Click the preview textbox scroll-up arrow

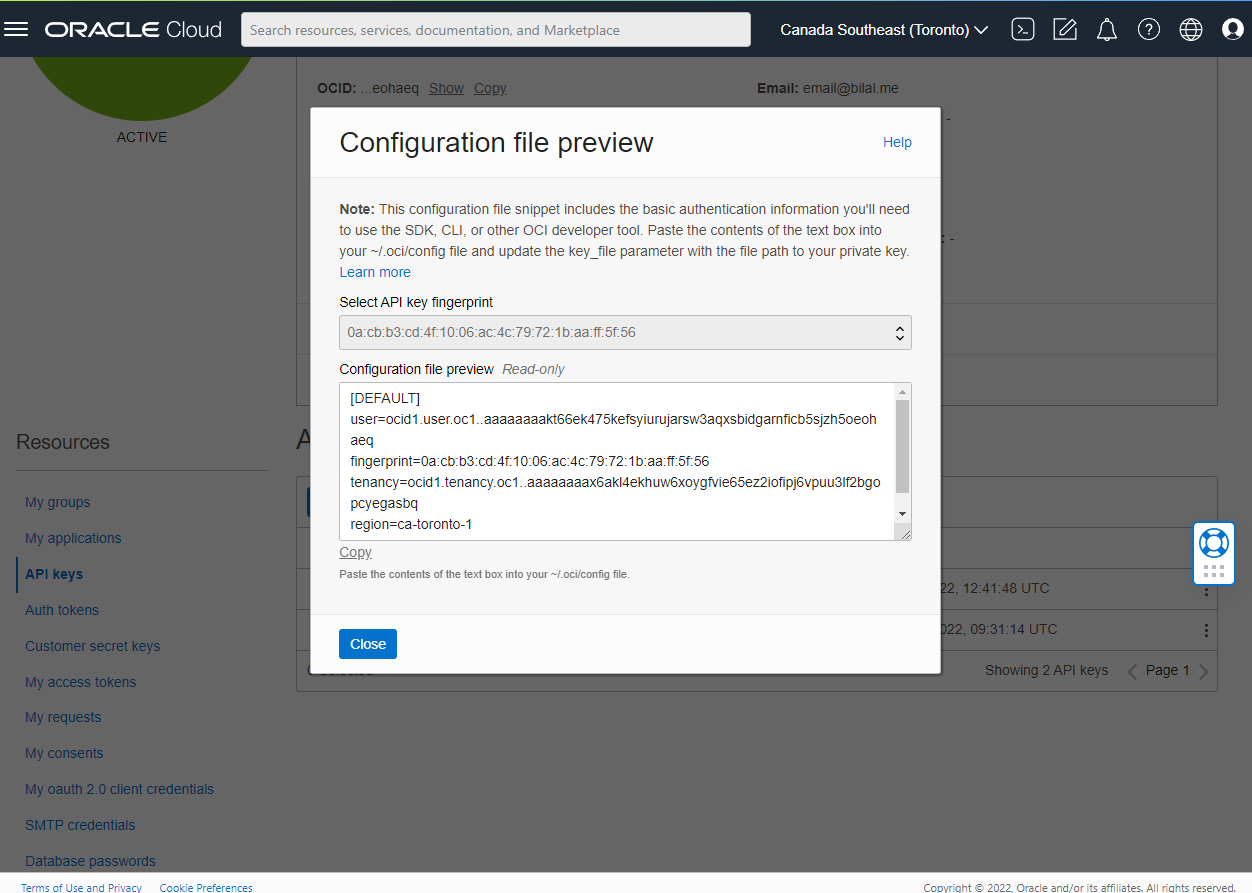click(902, 392)
